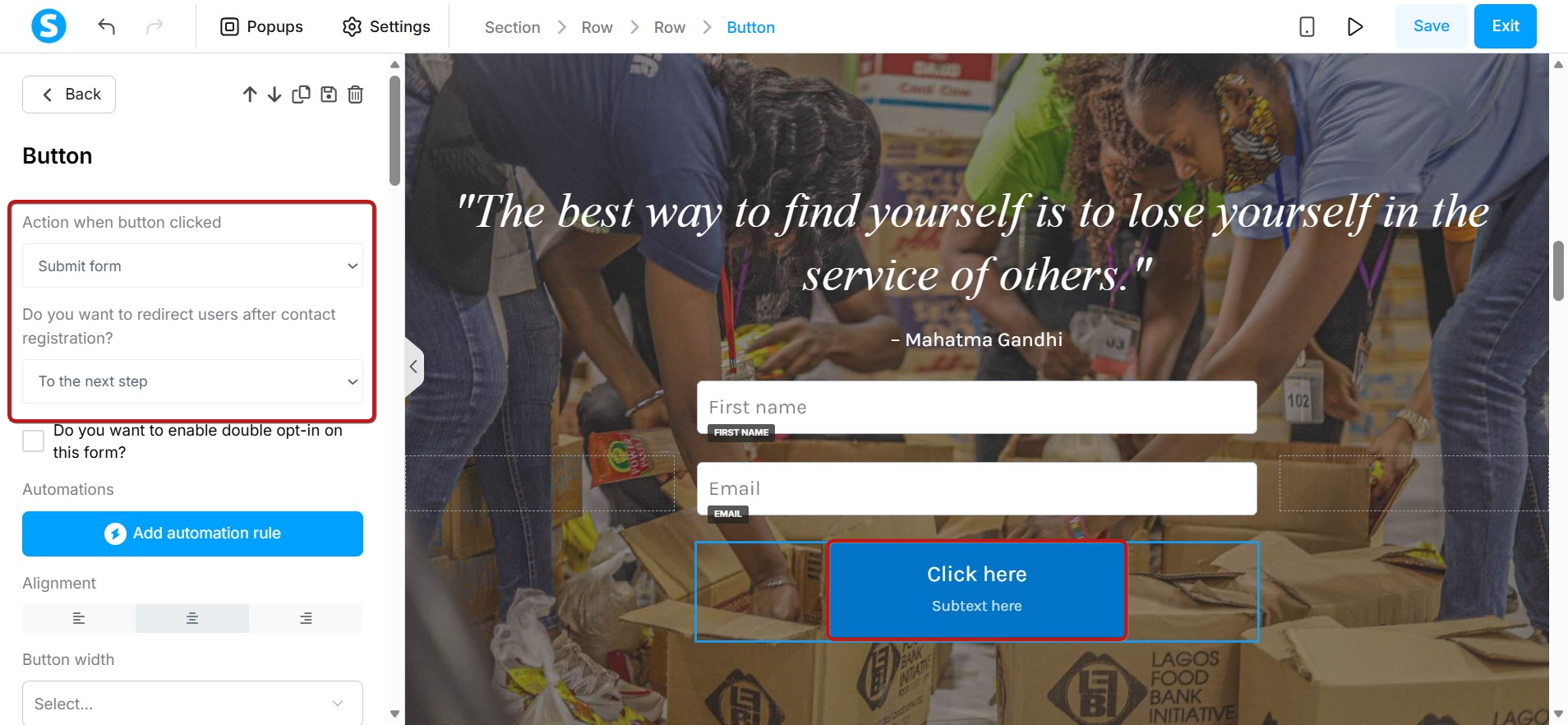
Task: Save the block with the floppy disk icon
Action: point(329,95)
